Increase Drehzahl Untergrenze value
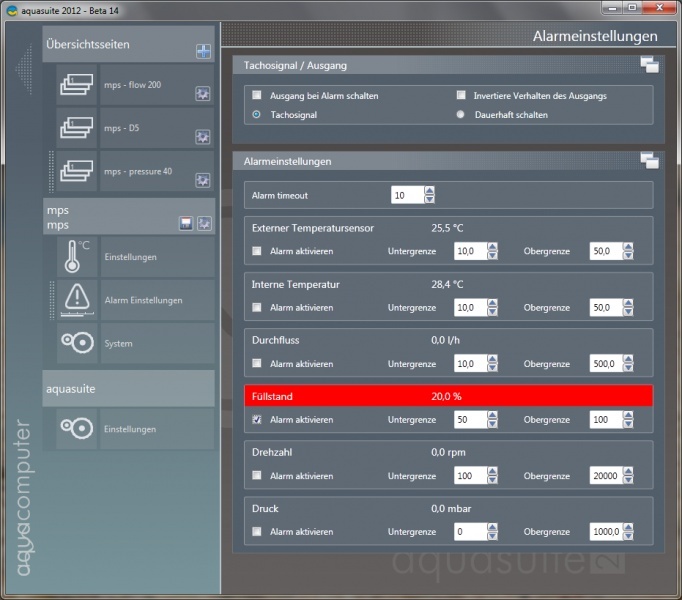This screenshot has width=682, height=600. click(492, 471)
